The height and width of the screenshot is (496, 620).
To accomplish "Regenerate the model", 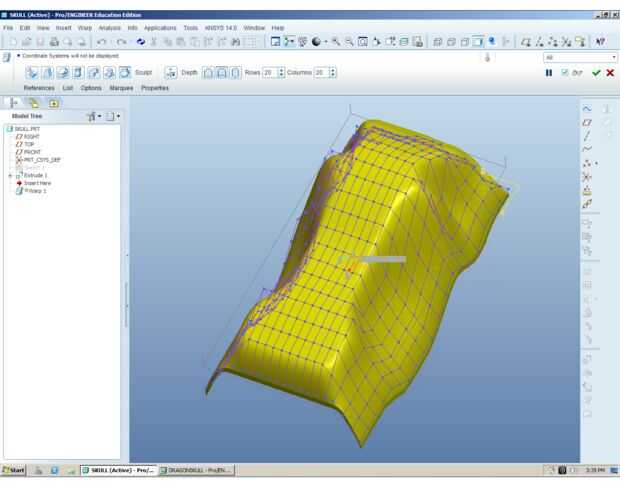I will pos(140,41).
